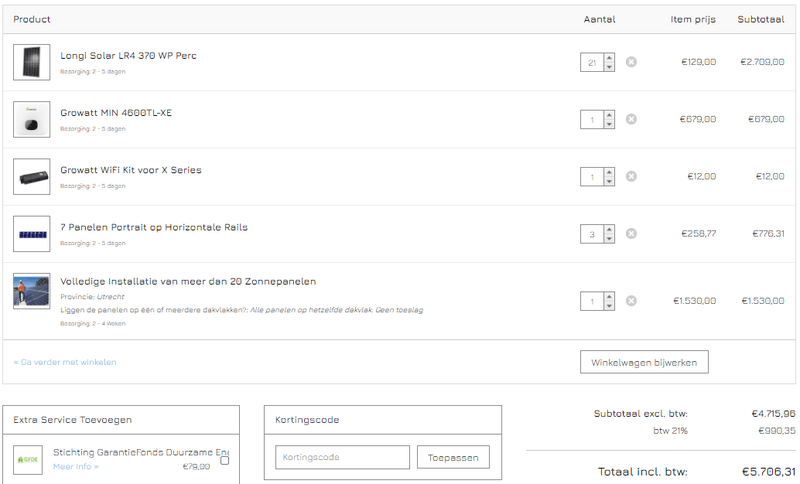The width and height of the screenshot is (800, 484).
Task: Select btw 21% amount €990,35
Action: coord(777,430)
